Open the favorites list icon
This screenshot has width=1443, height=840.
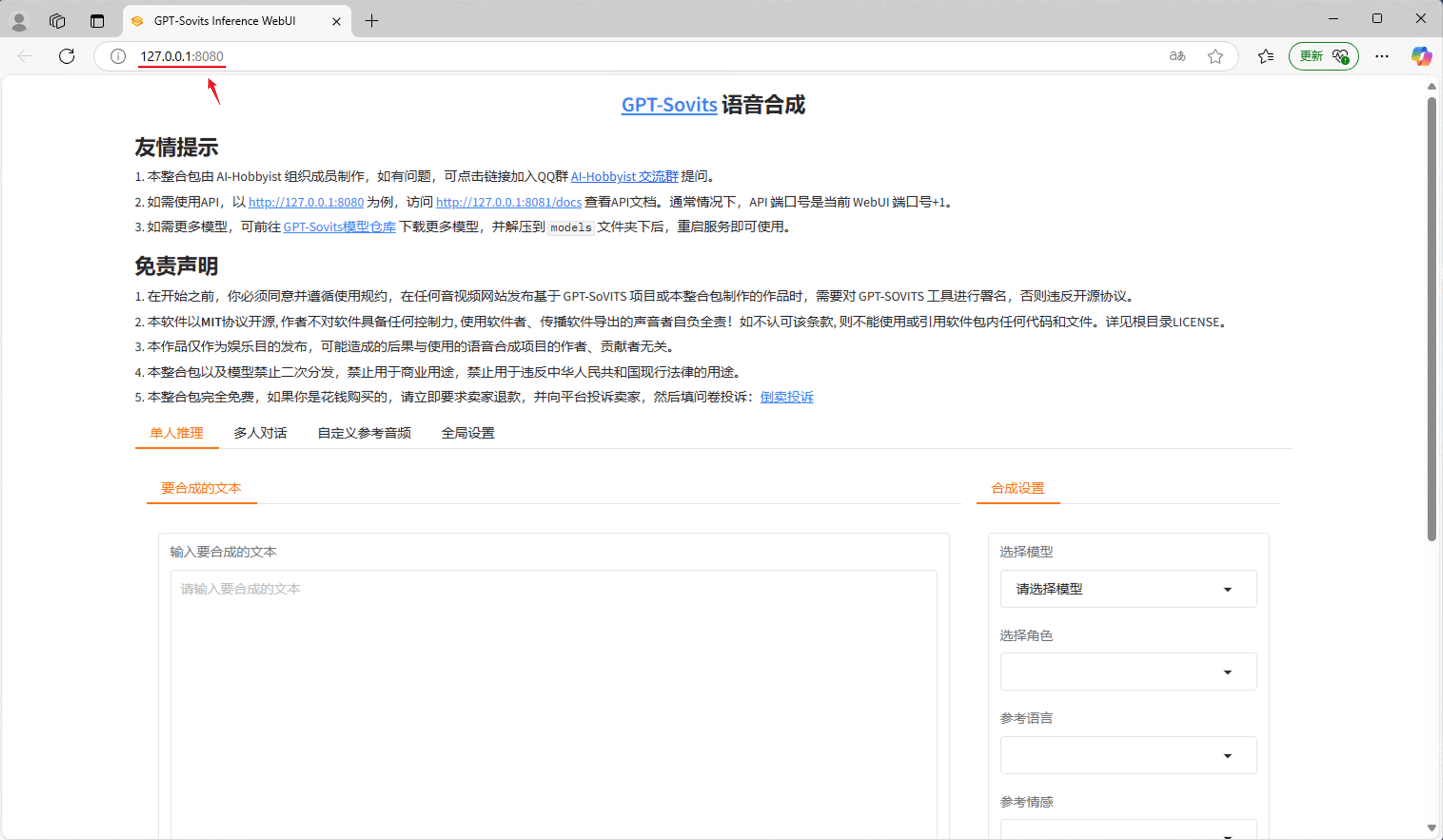click(1265, 56)
